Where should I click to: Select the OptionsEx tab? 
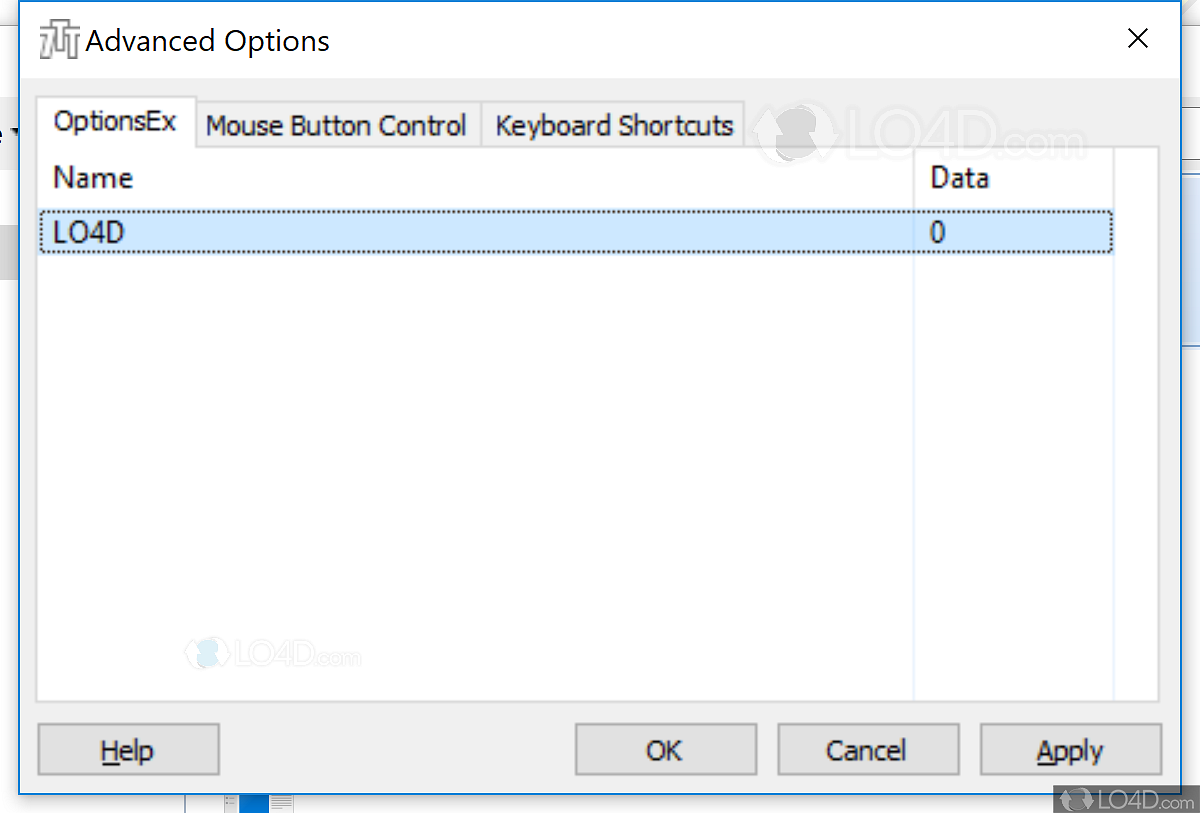[x=116, y=121]
